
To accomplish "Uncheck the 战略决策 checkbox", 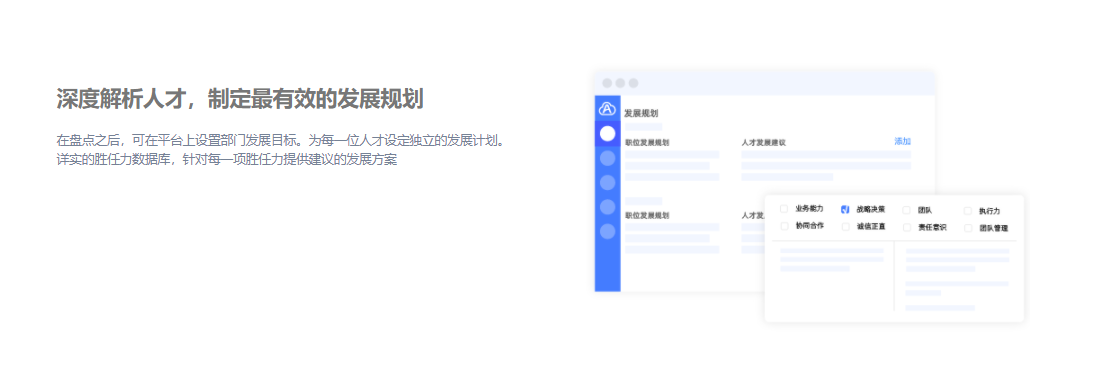I will coord(845,209).
